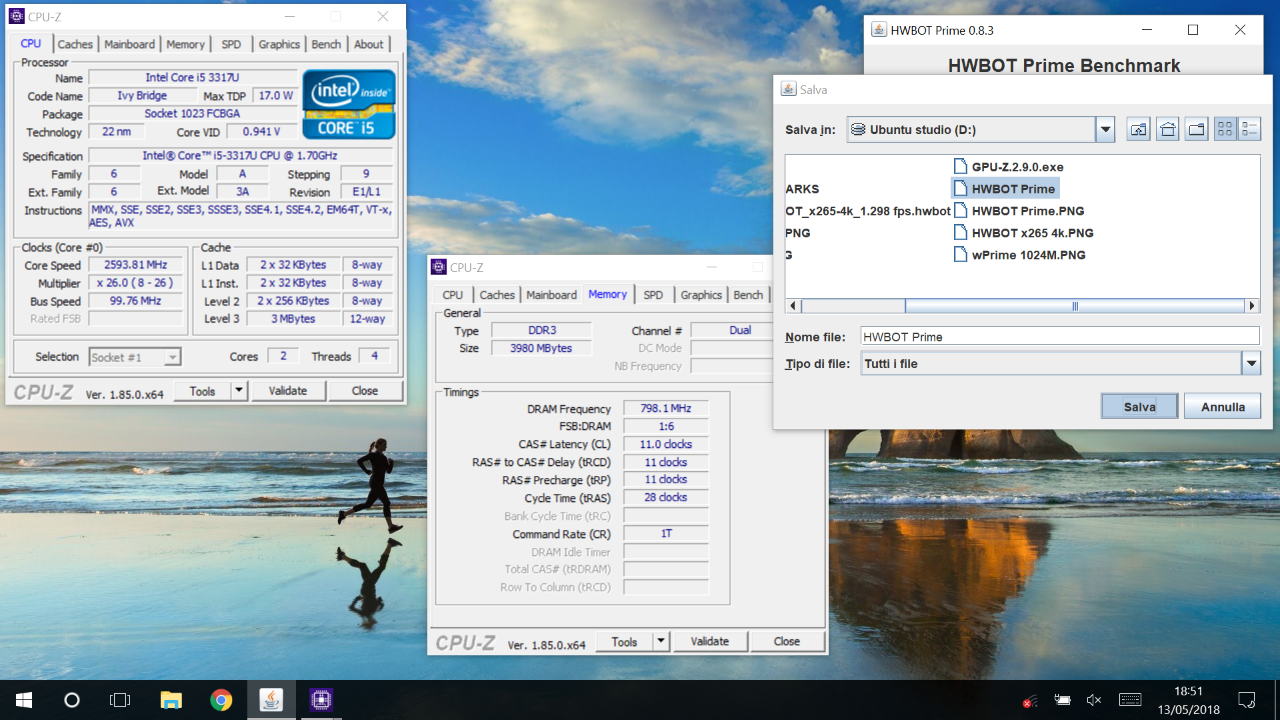Image resolution: width=1280 pixels, height=720 pixels.
Task: Select CPU tab in CPU window
Action: [31, 43]
